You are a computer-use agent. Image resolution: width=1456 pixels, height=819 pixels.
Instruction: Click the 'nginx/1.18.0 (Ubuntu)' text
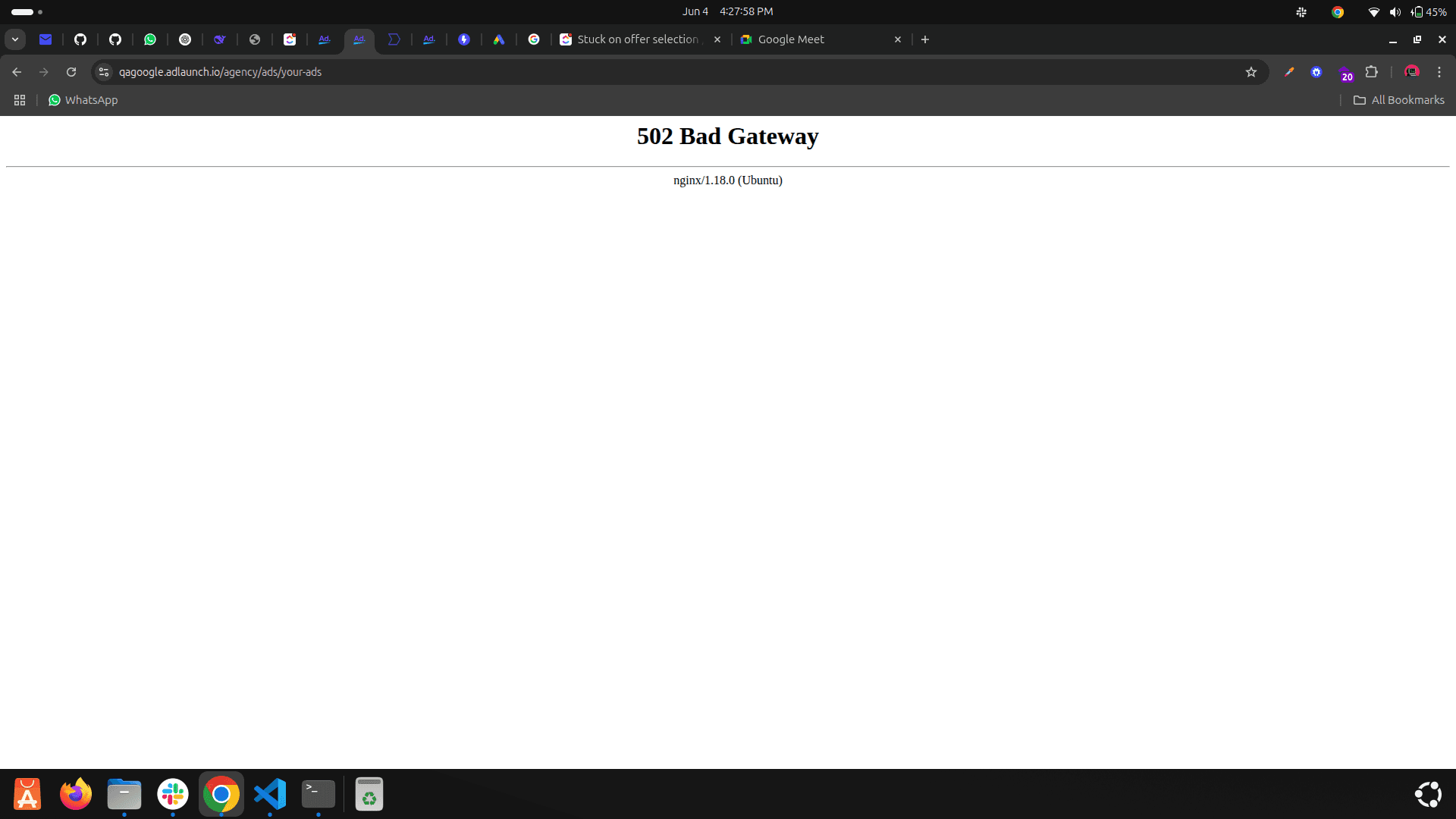pos(728,180)
